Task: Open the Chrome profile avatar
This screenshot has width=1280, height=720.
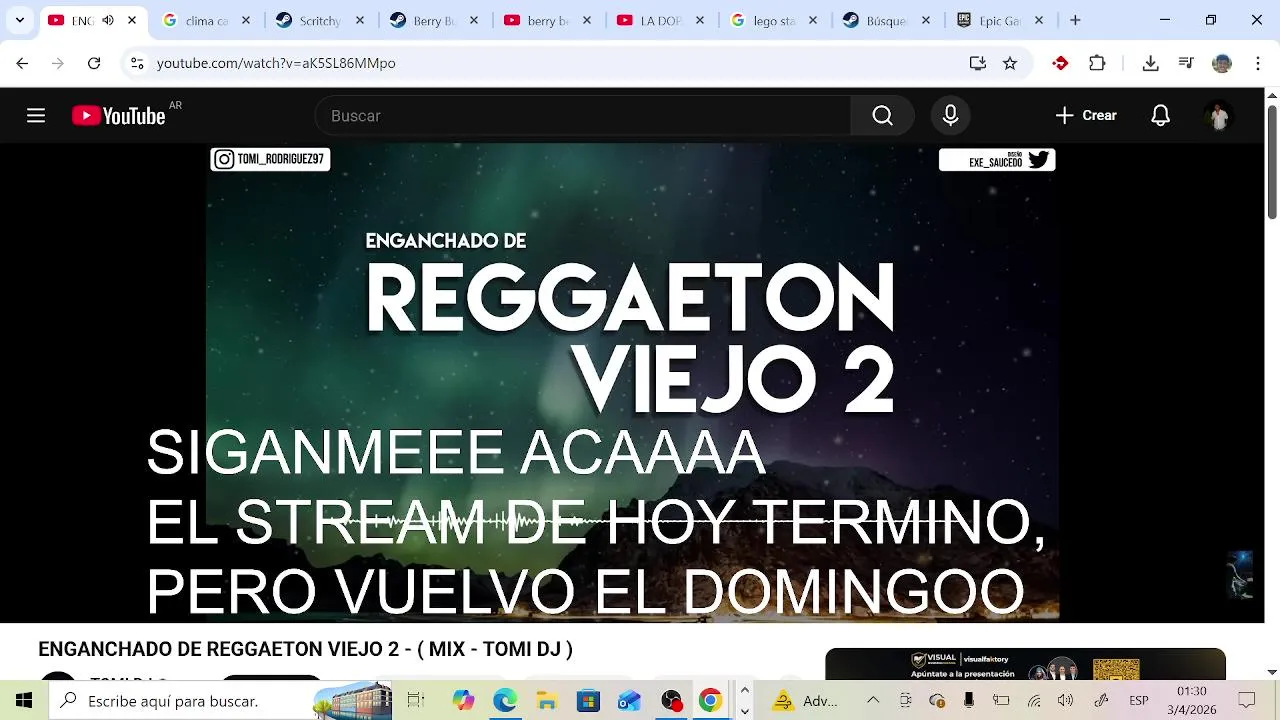Action: click(1222, 63)
